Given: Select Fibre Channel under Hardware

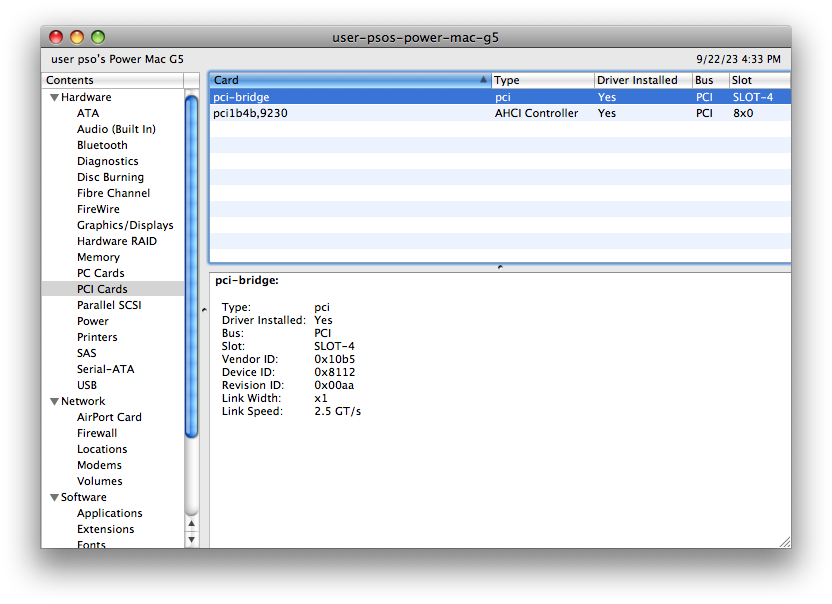Looking at the screenshot, I should click(113, 193).
